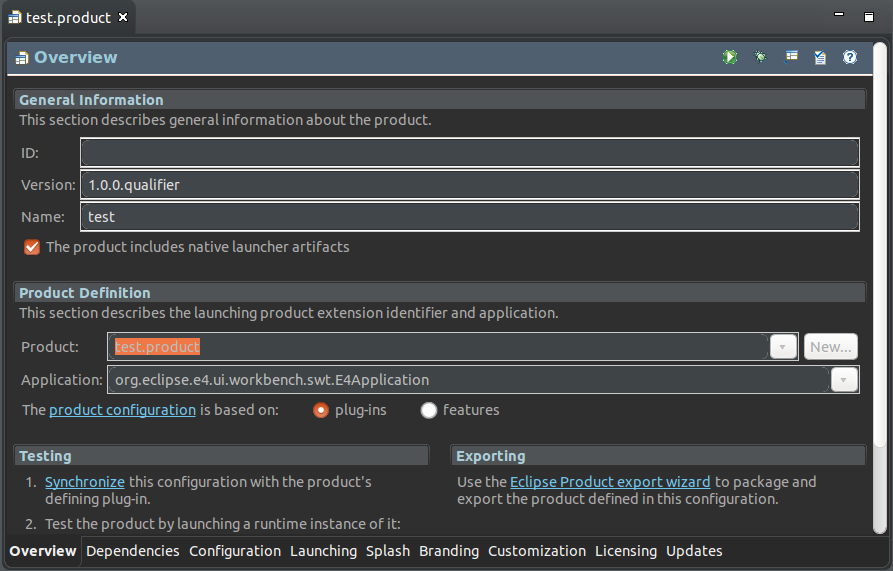Uncheck native launcher artifacts checkbox

click(32, 247)
